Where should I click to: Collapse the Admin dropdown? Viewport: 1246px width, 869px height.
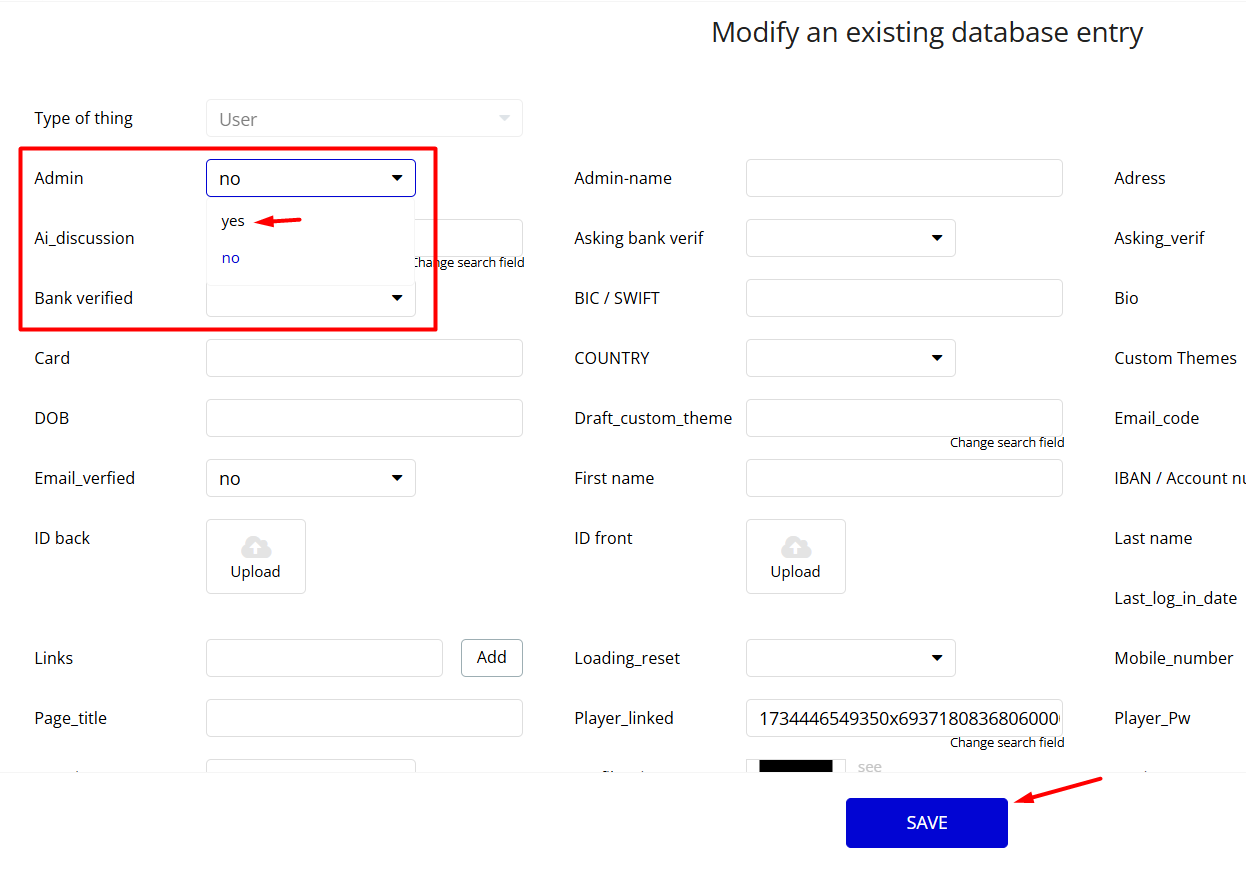coord(397,178)
